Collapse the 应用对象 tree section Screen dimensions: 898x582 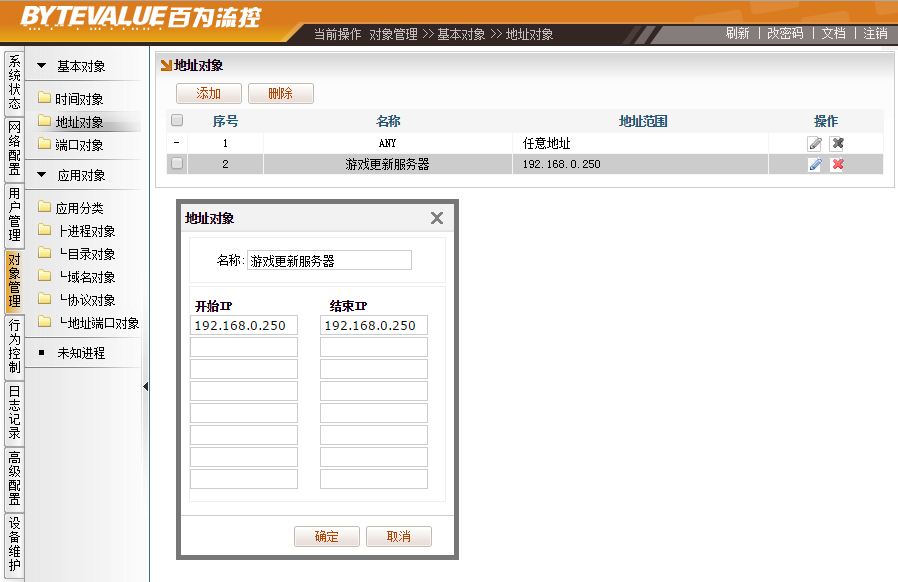coord(42,175)
